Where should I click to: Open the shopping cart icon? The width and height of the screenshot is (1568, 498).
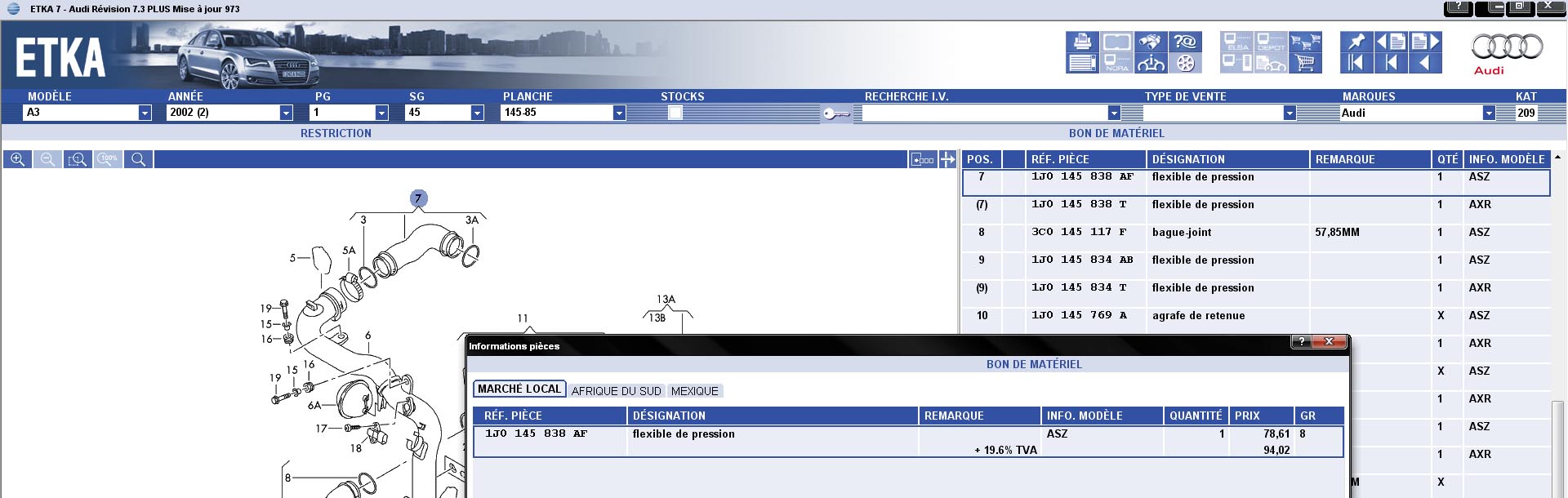tap(1305, 63)
